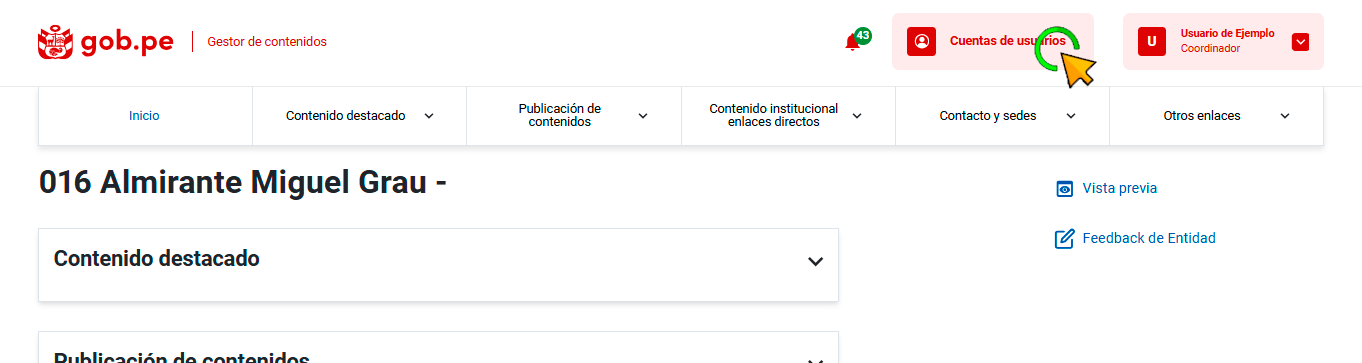Open the Contacto y sedes menu

coord(1002,116)
